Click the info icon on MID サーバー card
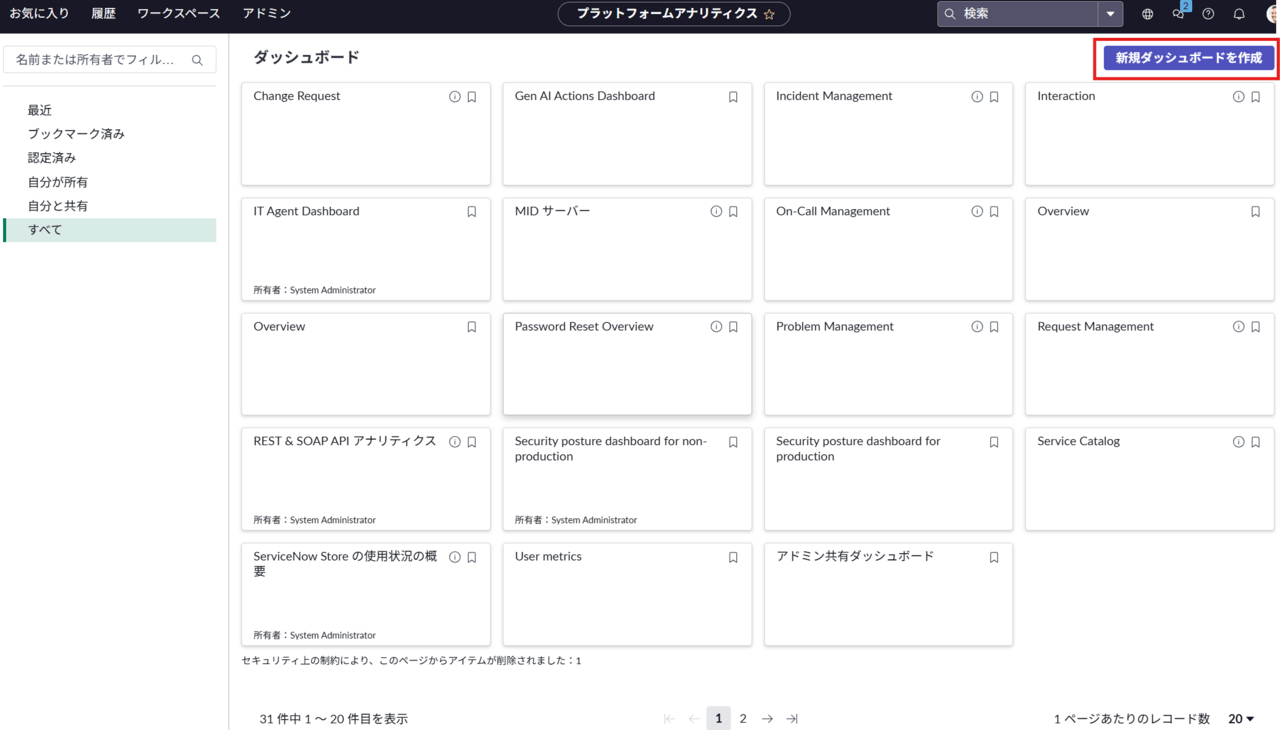This screenshot has width=1280, height=730. click(716, 212)
